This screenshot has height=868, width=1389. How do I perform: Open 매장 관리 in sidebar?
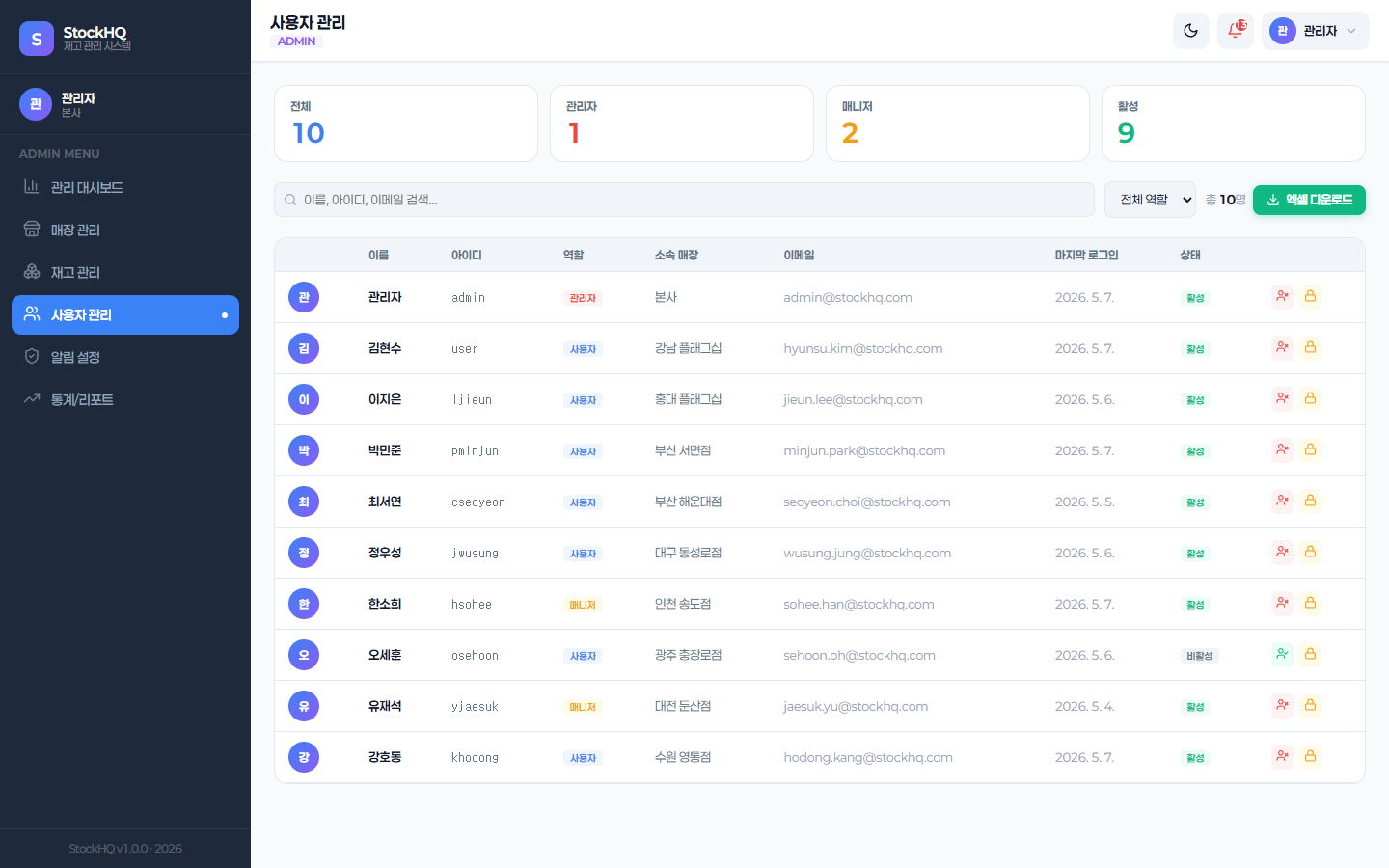coord(125,230)
